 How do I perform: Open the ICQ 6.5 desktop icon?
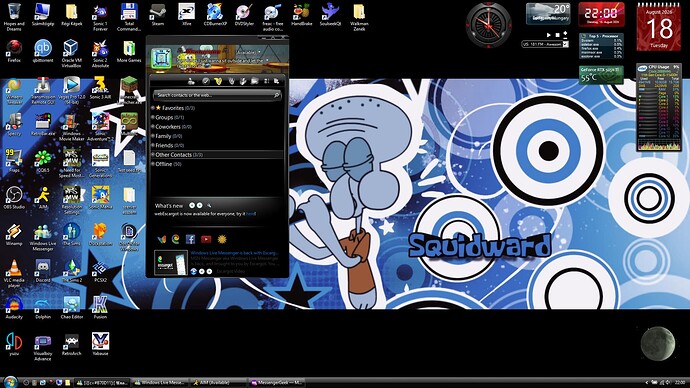coord(43,161)
